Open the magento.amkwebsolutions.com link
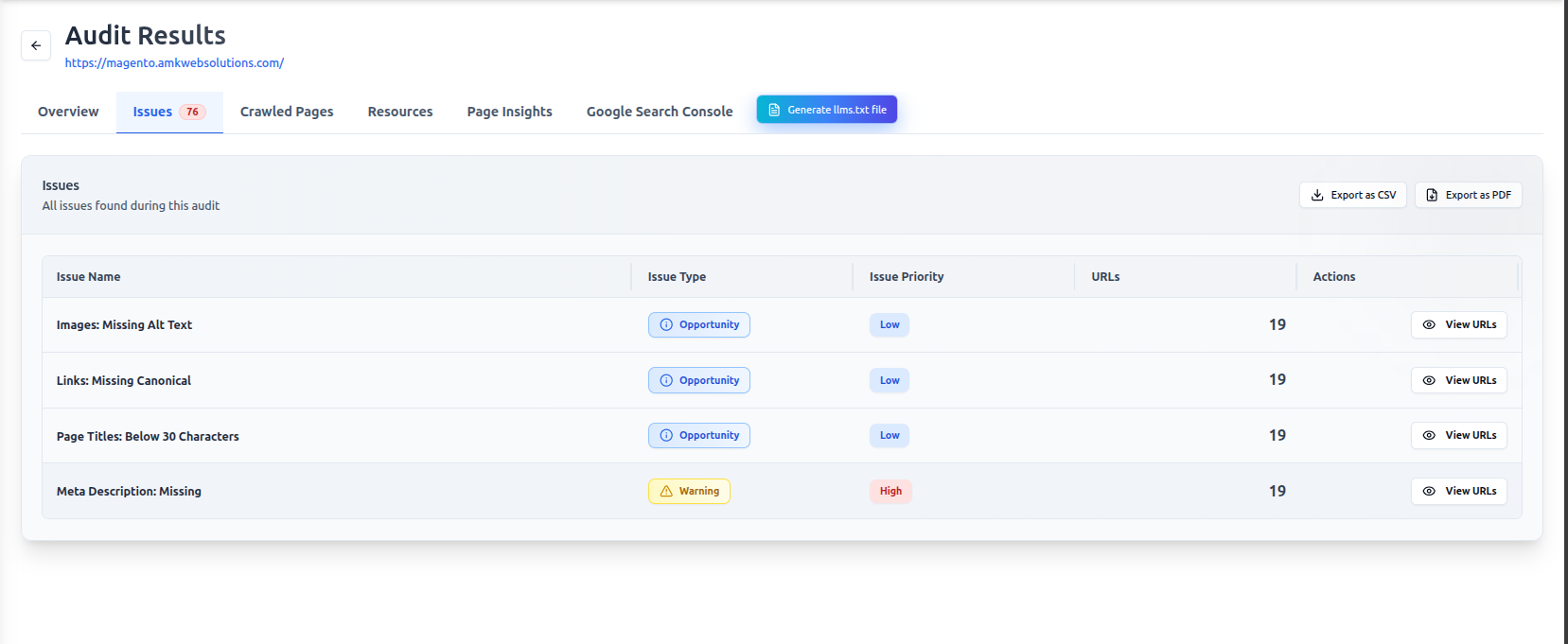 click(x=174, y=62)
